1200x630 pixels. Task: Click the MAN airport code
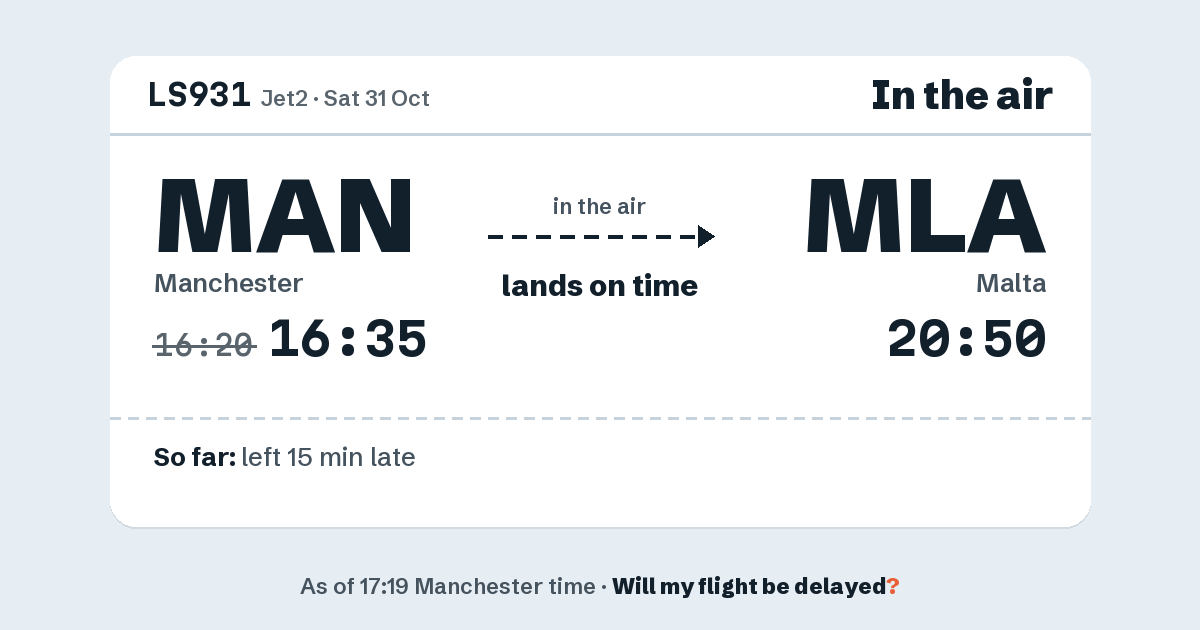285,216
